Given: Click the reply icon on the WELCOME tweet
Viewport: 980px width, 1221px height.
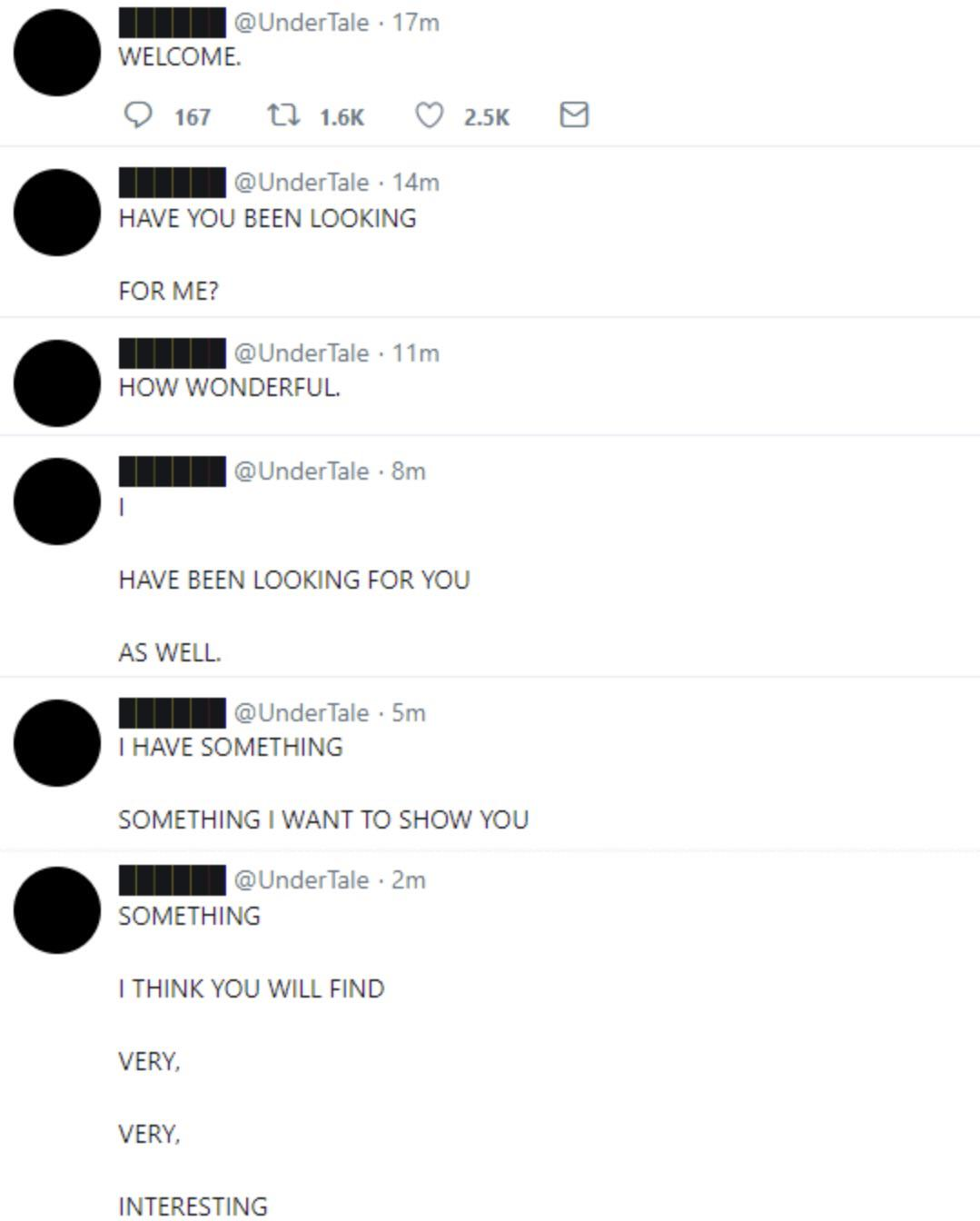Looking at the screenshot, I should click(137, 115).
